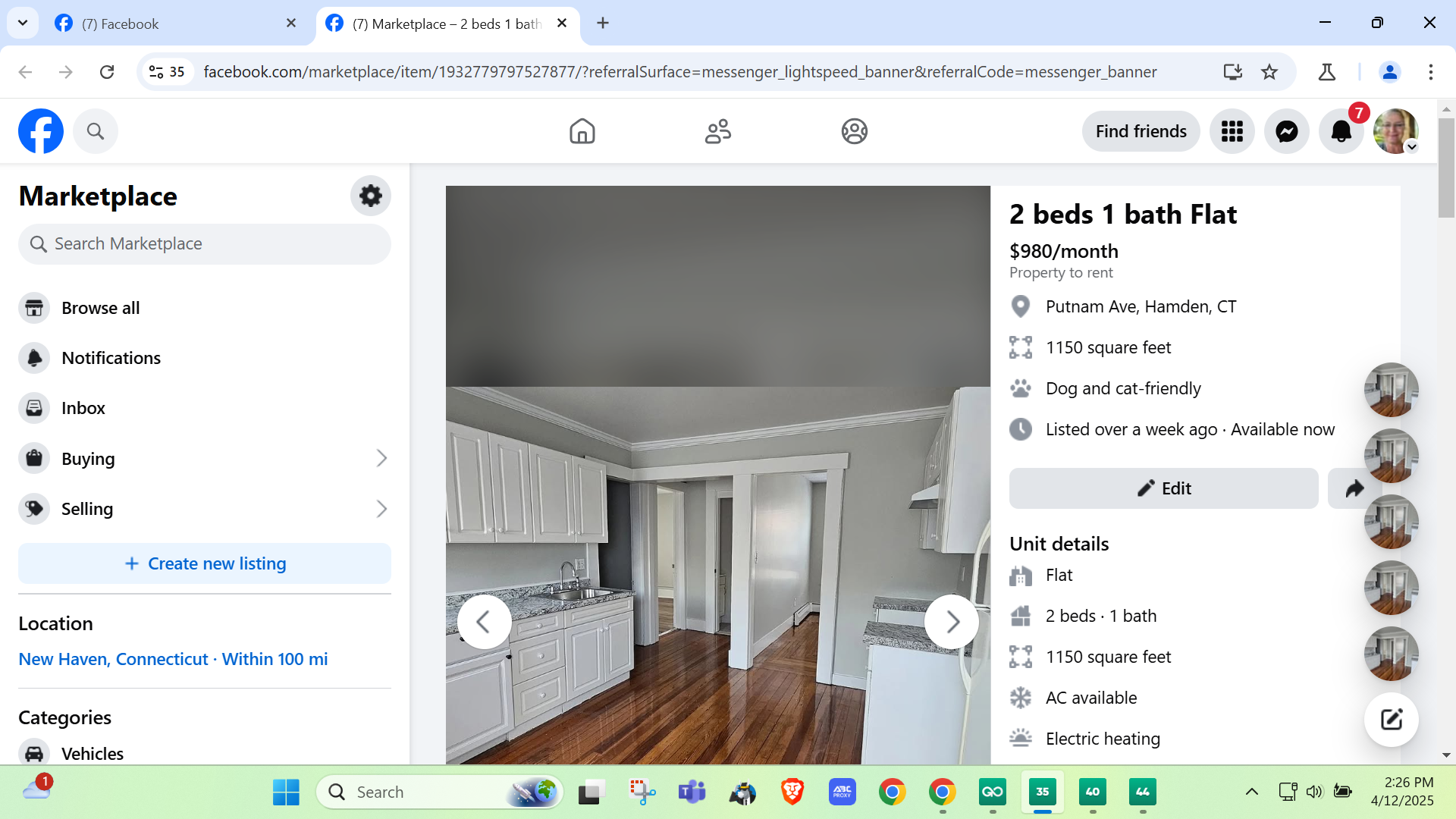
Task: Open Marketplace Notifications item
Action: click(x=205, y=358)
